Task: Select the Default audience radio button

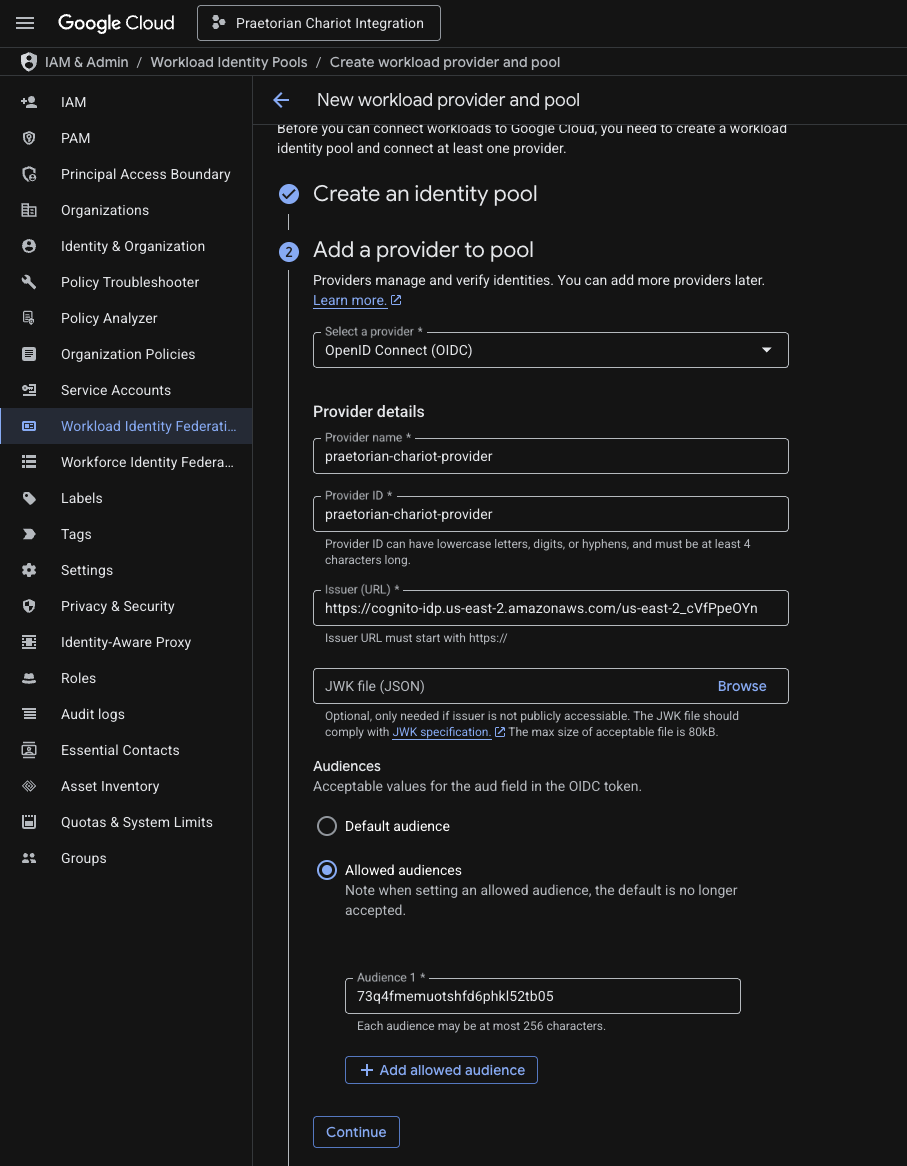Action: pyautogui.click(x=327, y=826)
